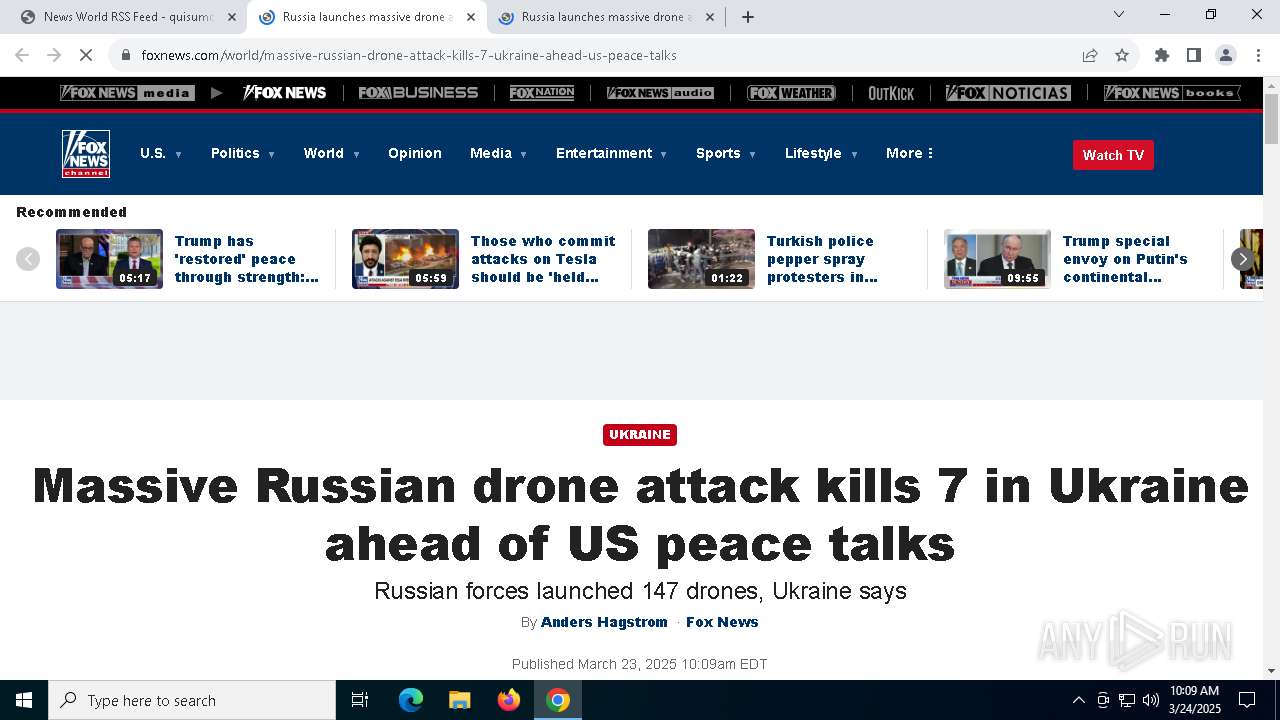Show hidden system tray icons
Viewport: 1280px width, 720px height.
(1078, 700)
